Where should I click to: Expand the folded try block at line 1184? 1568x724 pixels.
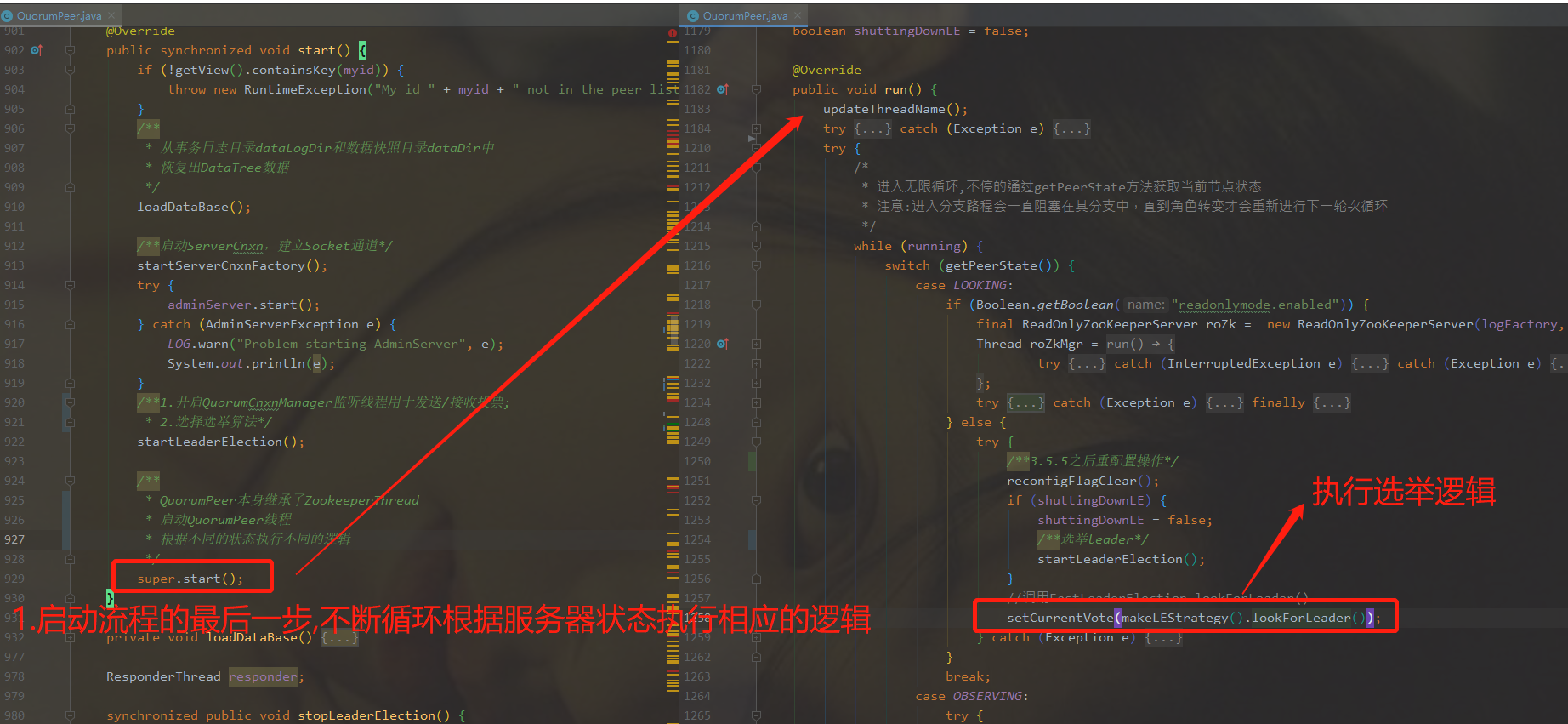(756, 128)
